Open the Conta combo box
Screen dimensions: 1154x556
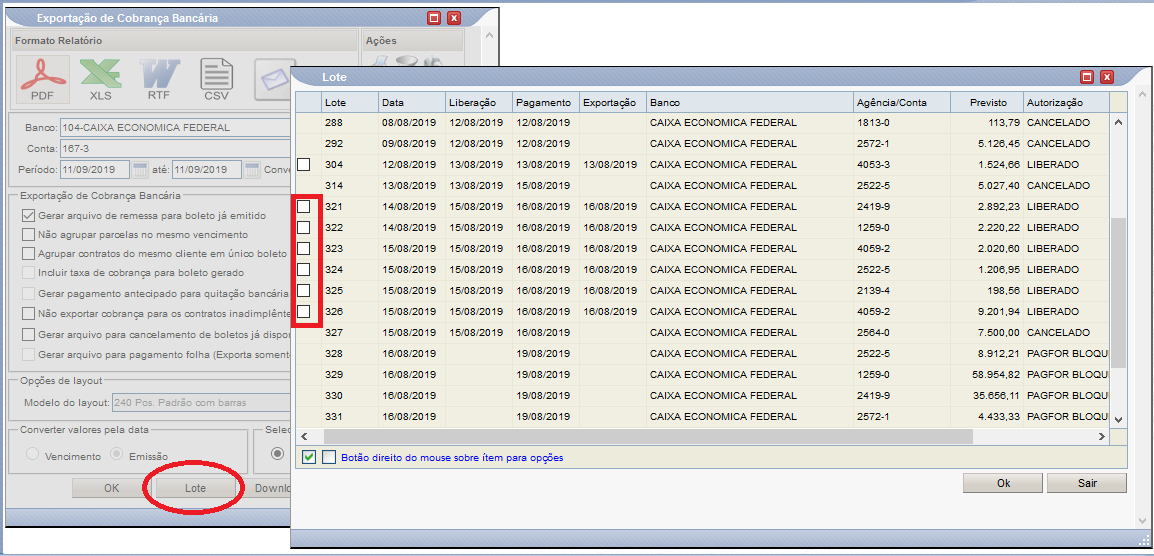(x=175, y=149)
